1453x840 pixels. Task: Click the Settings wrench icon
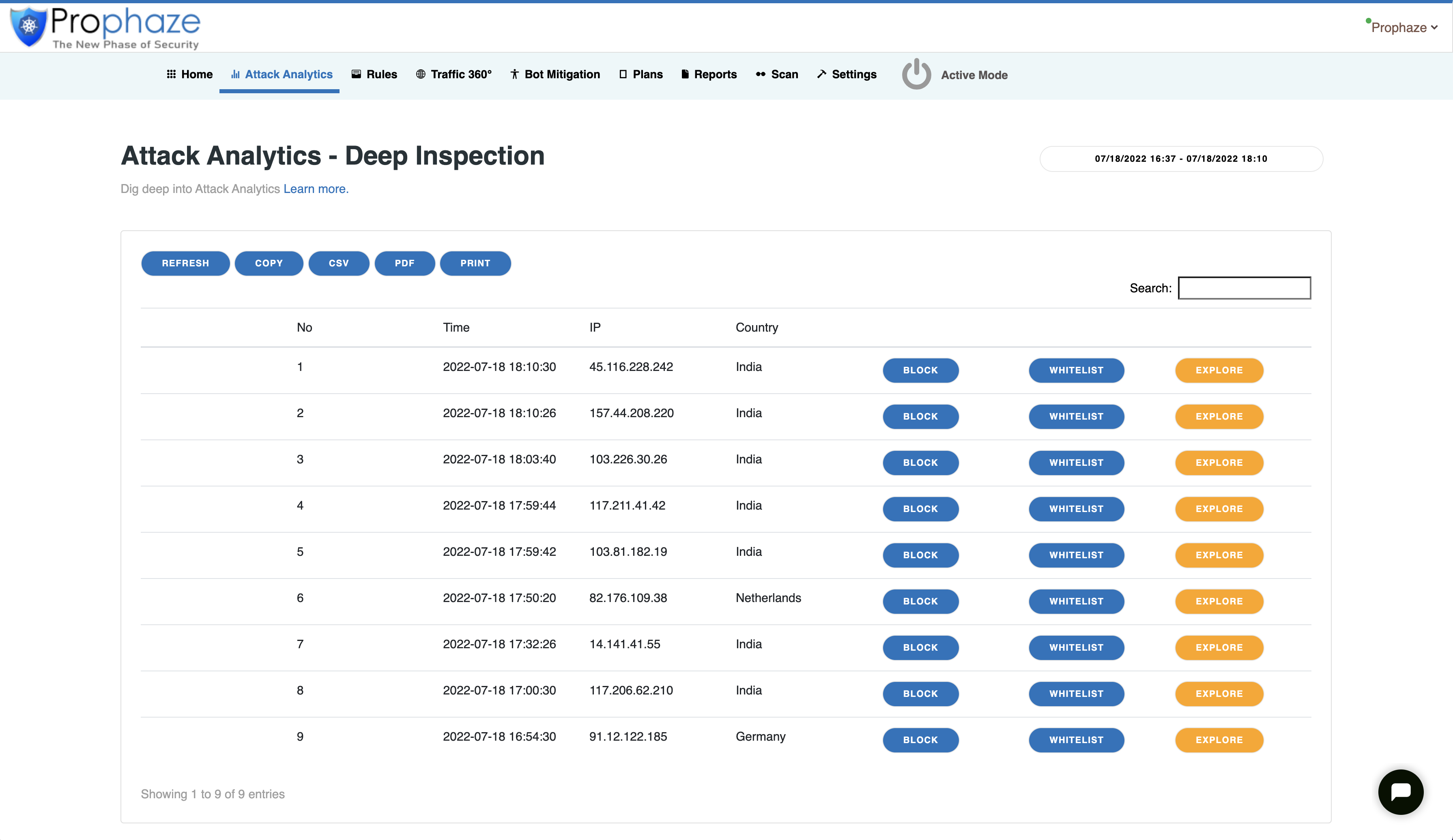(822, 74)
